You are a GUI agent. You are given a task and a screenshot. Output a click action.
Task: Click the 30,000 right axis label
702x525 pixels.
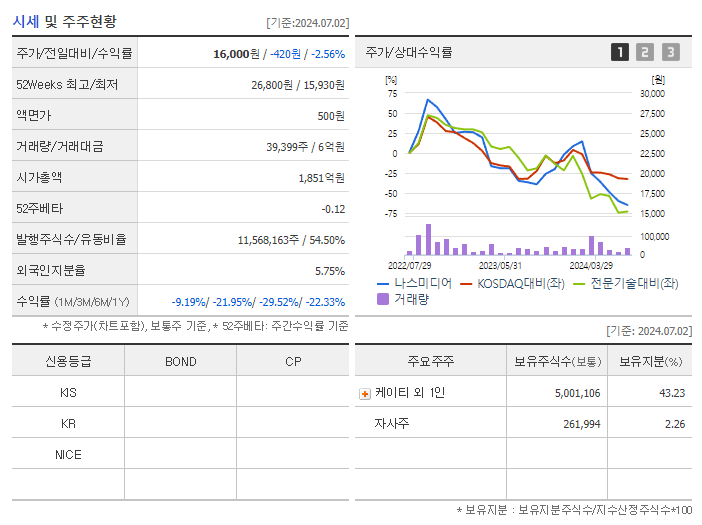pyautogui.click(x=652, y=94)
